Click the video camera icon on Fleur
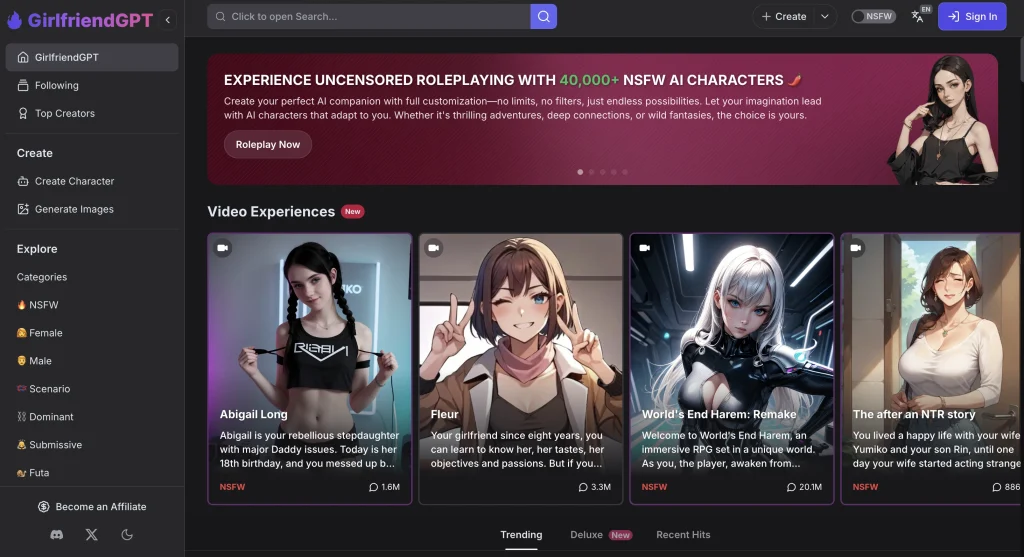The width and height of the screenshot is (1024, 557). coord(434,248)
